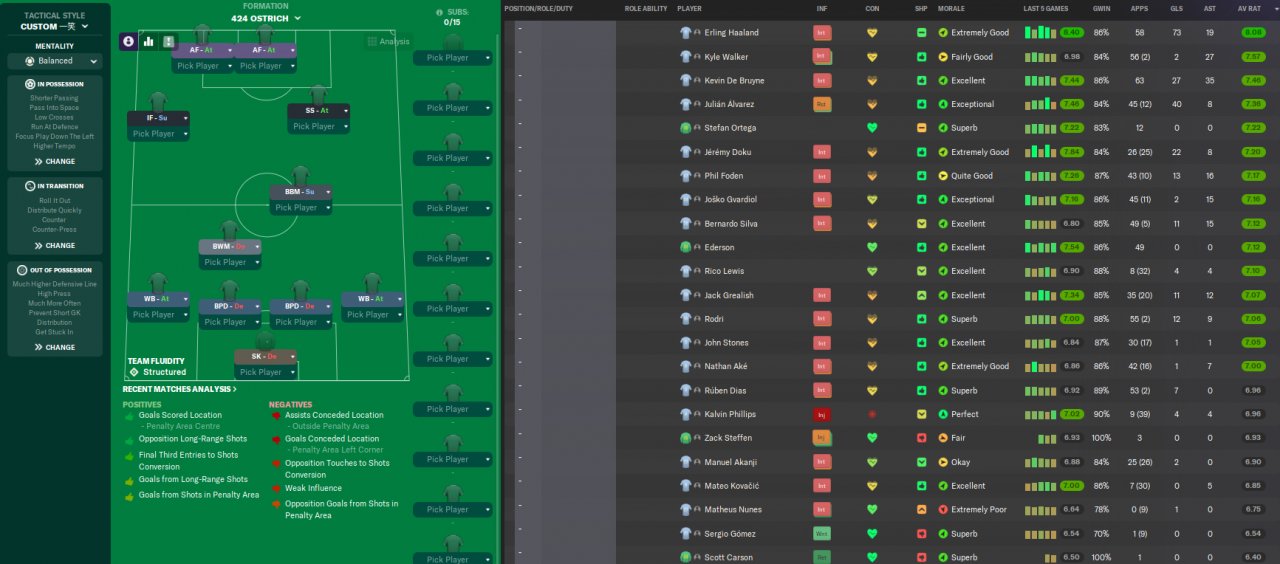Click the Team Fluidity diamond icon
Image resolution: width=1280 pixels, height=564 pixels.
[x=134, y=372]
